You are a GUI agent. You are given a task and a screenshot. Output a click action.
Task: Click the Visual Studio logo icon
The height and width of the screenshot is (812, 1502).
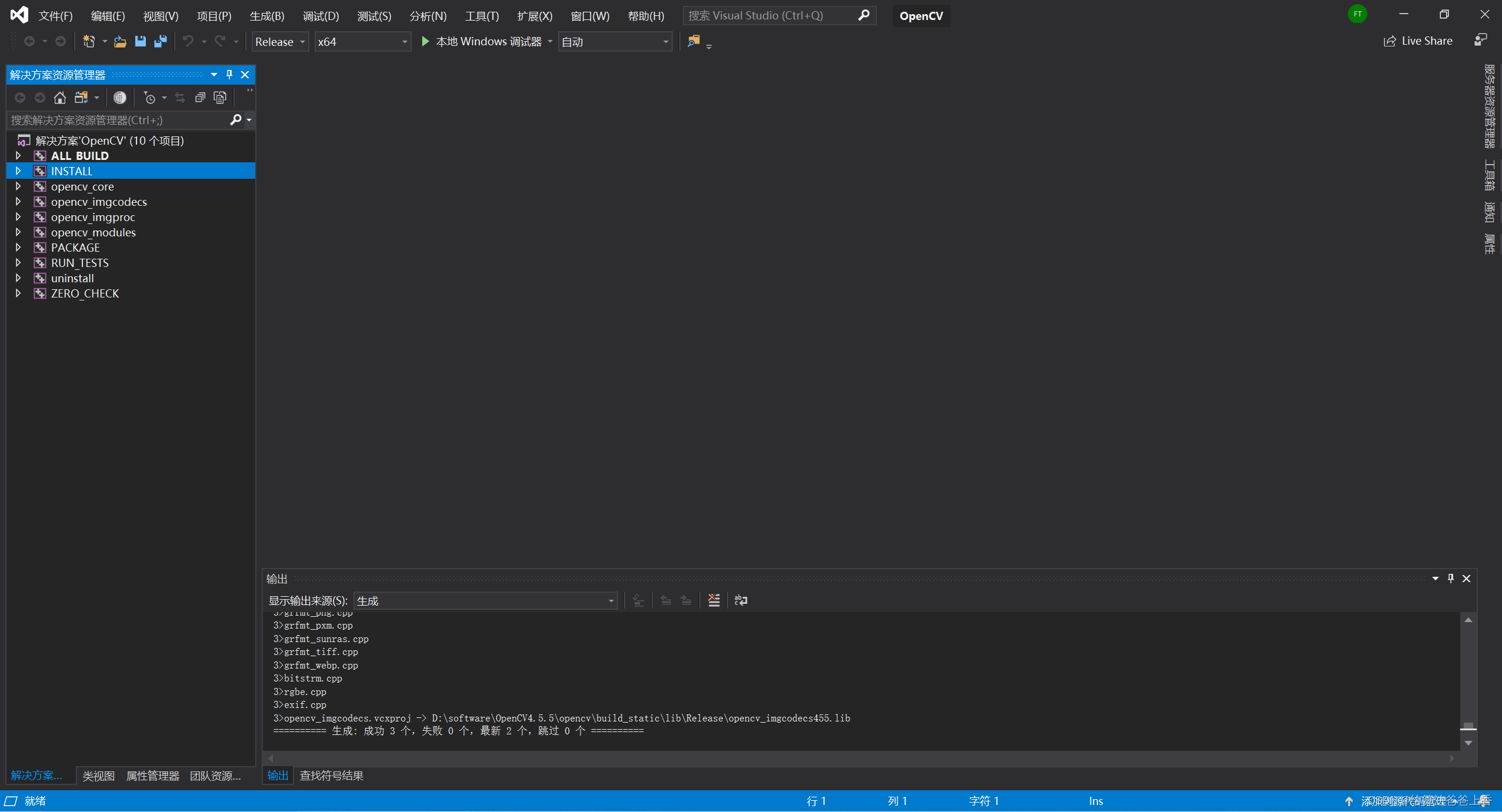(x=19, y=15)
